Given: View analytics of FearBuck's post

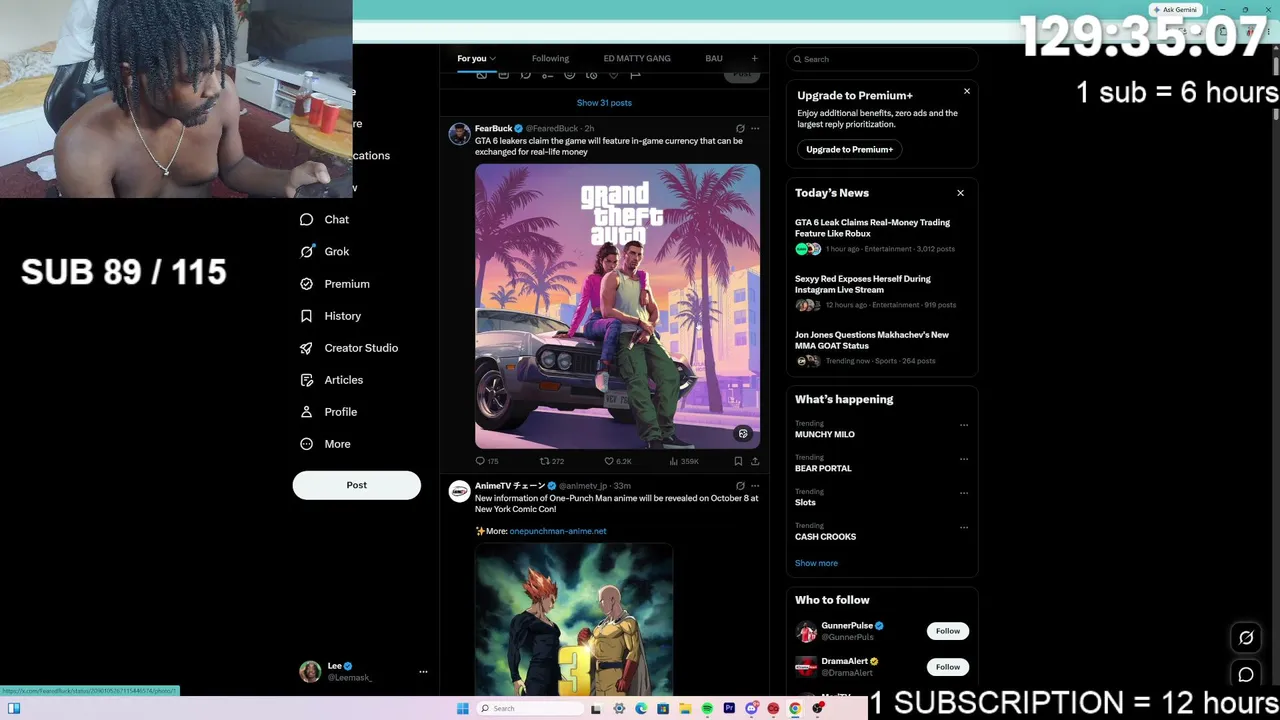Looking at the screenshot, I should click(685, 461).
